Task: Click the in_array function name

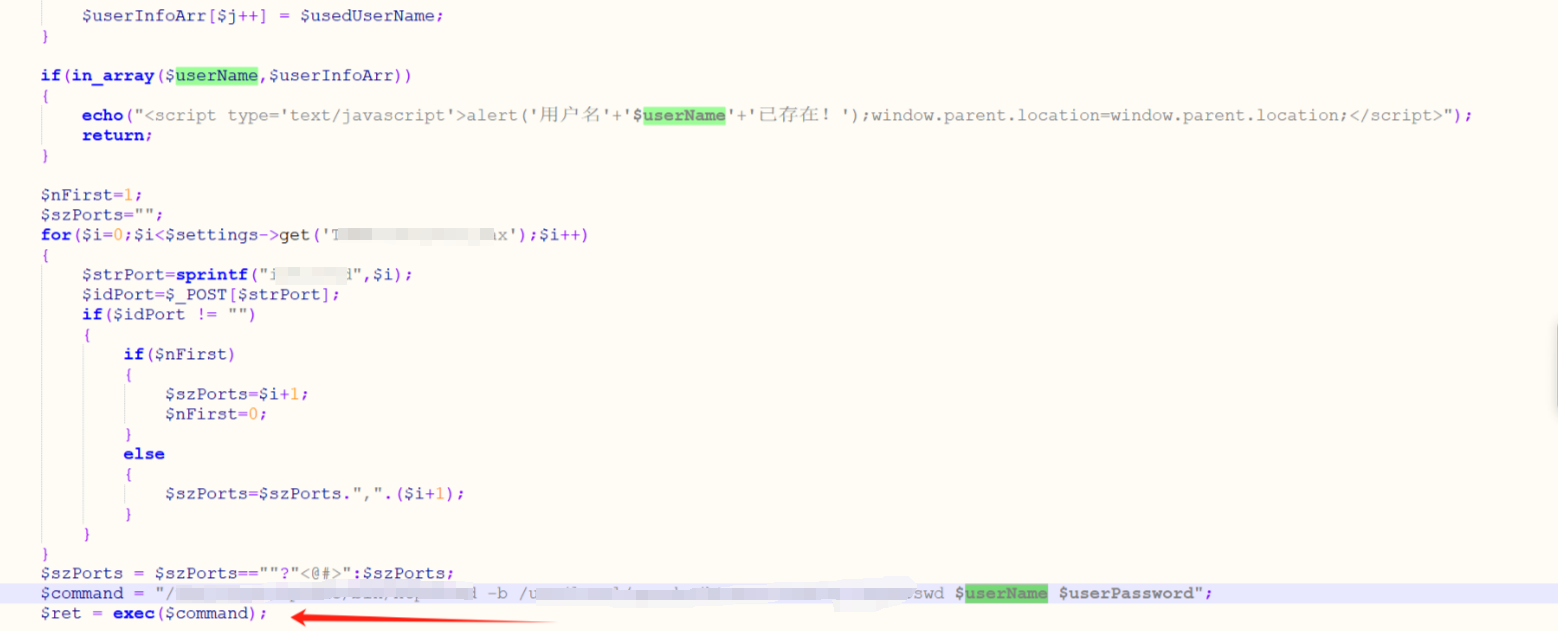Action: (113, 75)
